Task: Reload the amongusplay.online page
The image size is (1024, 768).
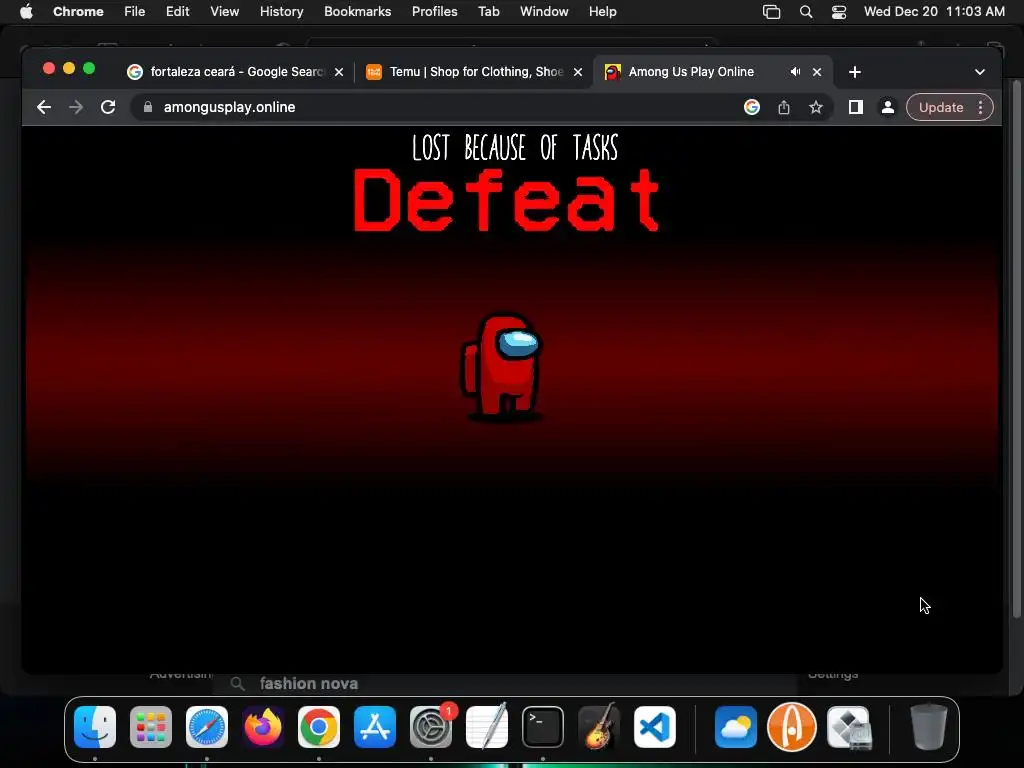Action: [108, 107]
